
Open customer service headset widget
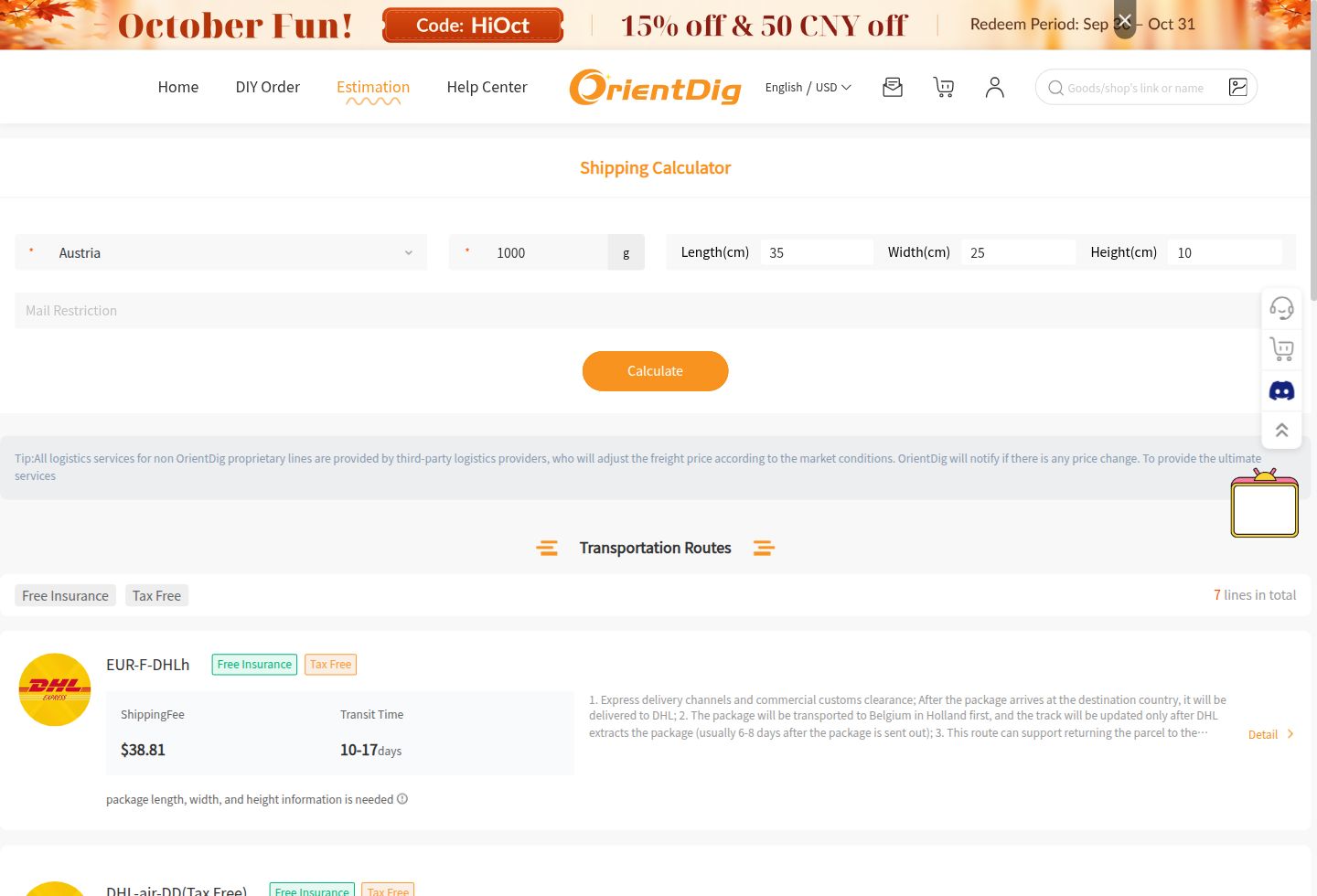(1281, 308)
